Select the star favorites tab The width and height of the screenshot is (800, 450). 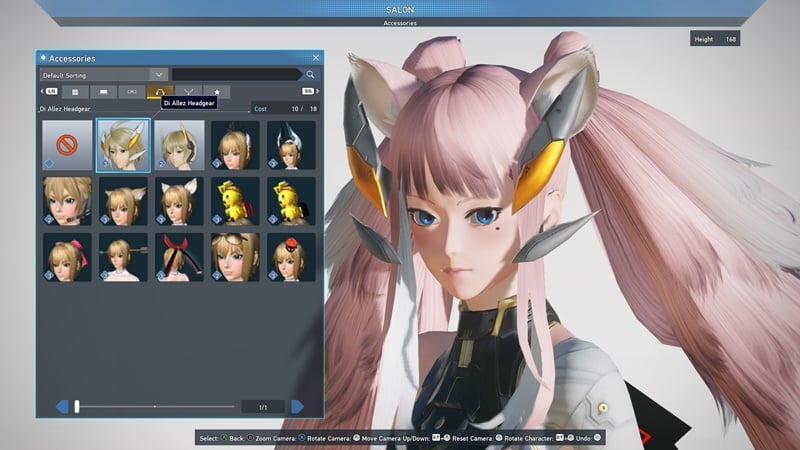(217, 92)
